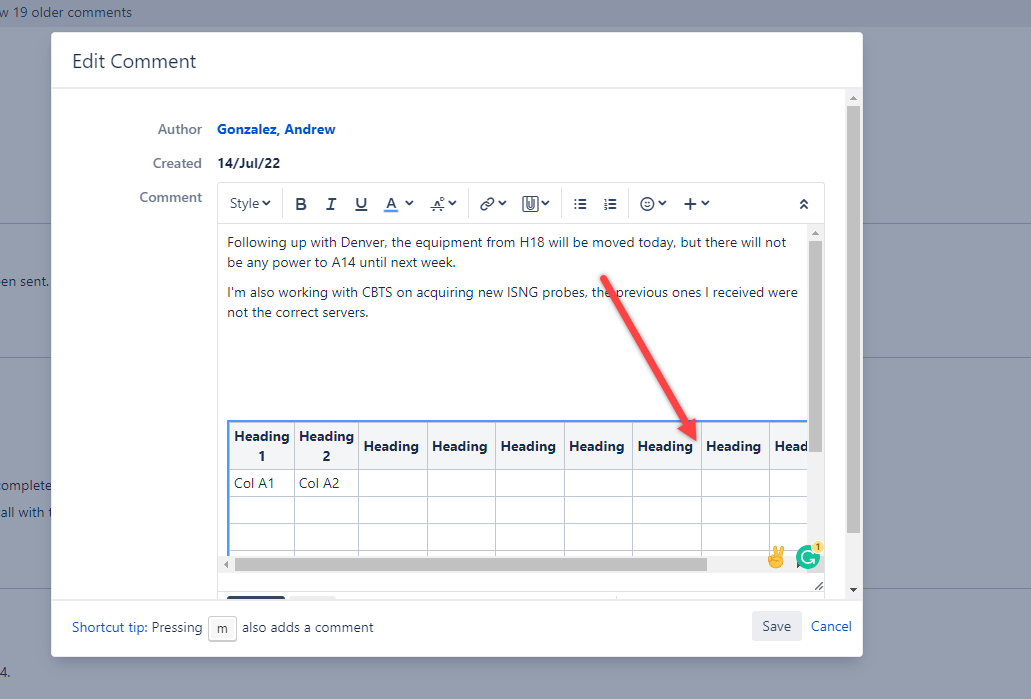Screen dimensions: 1031x699
Task: Open the Style dropdown
Action: 249,203
